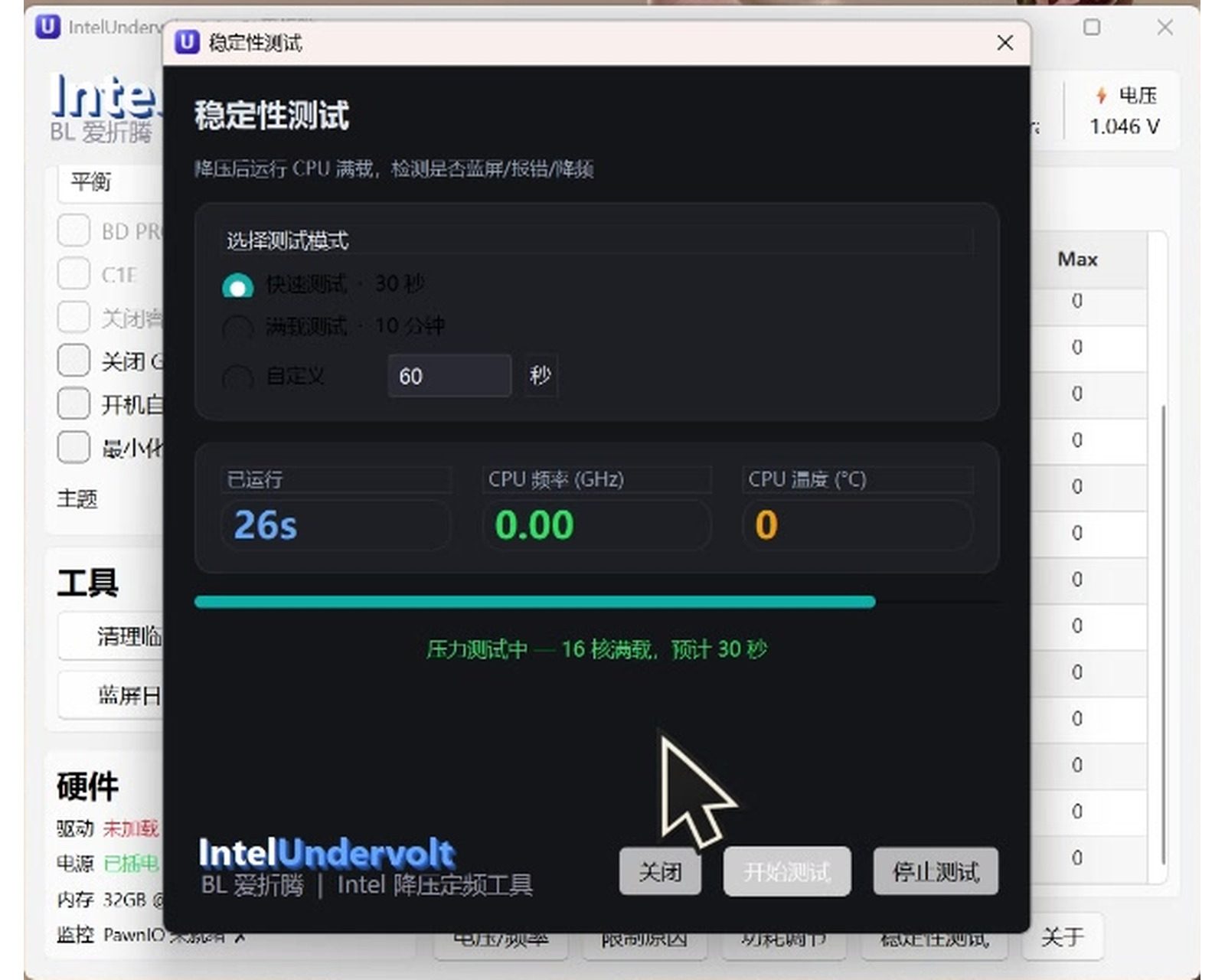The height and width of the screenshot is (980, 1225).
Task: Click the 压力测试中 16 核满载 status text
Action: click(x=597, y=650)
